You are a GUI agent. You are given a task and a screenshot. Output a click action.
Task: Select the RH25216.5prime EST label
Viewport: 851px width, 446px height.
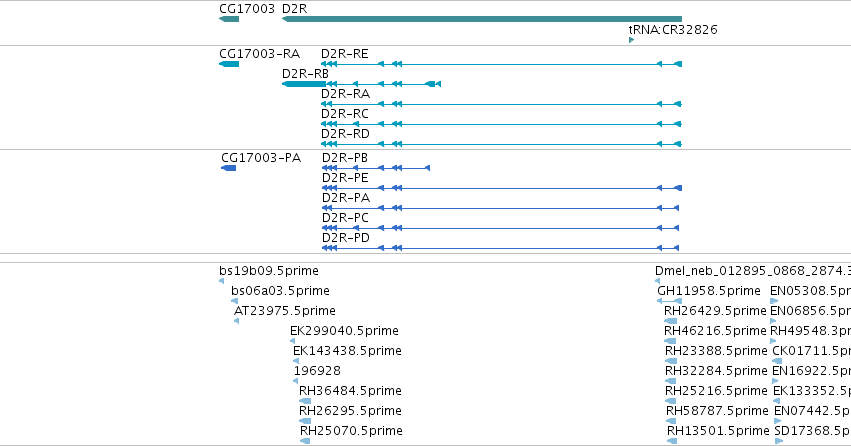point(716,391)
